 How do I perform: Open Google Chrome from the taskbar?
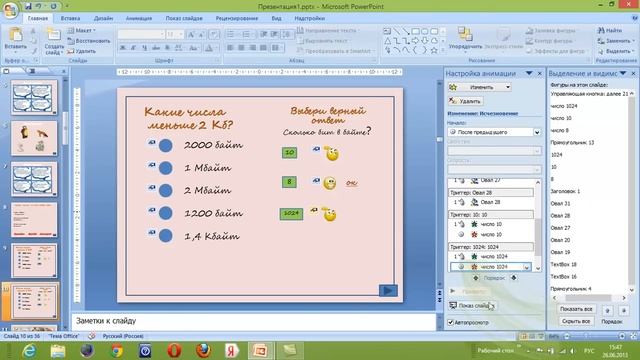pyautogui.click(x=117, y=351)
